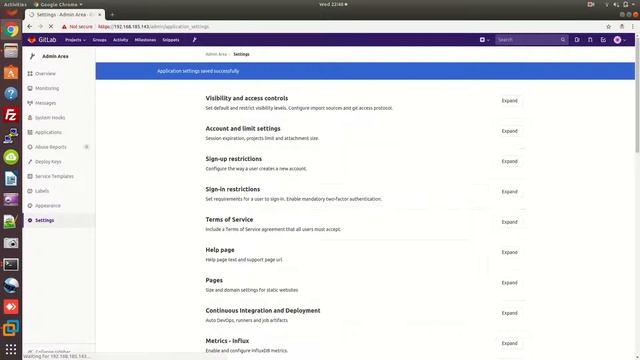Viewport: 640px width, 360px height.
Task: Open the Help icon in the dock
Action: 11,93
